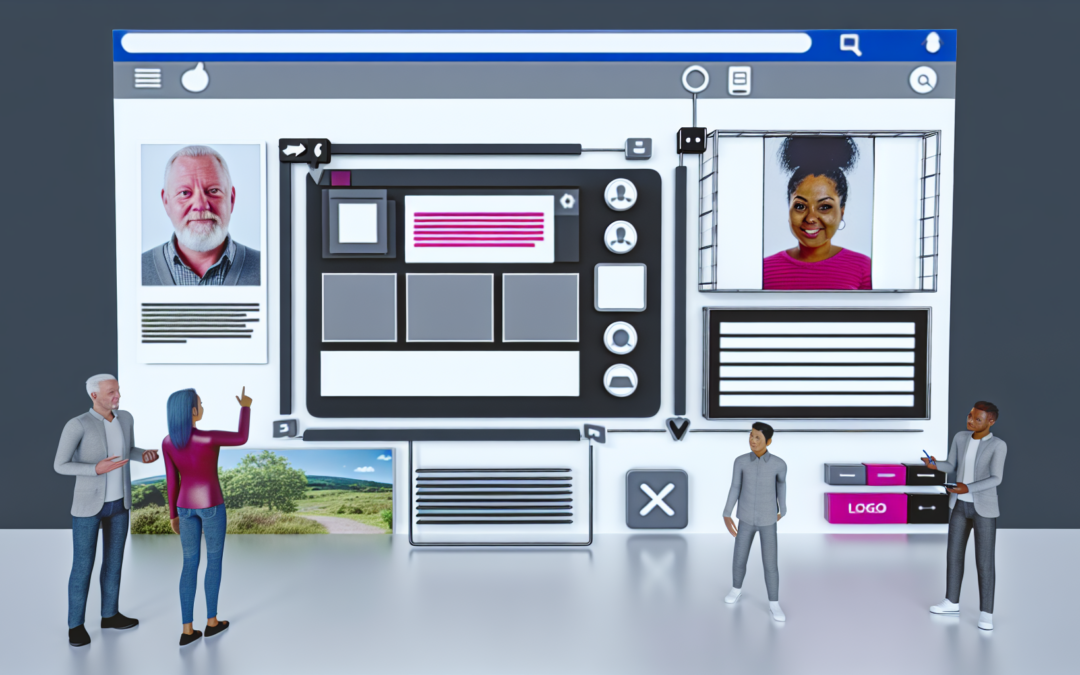Open the landscape photo with the tree
1080x675 pixels.
pyautogui.click(x=263, y=490)
